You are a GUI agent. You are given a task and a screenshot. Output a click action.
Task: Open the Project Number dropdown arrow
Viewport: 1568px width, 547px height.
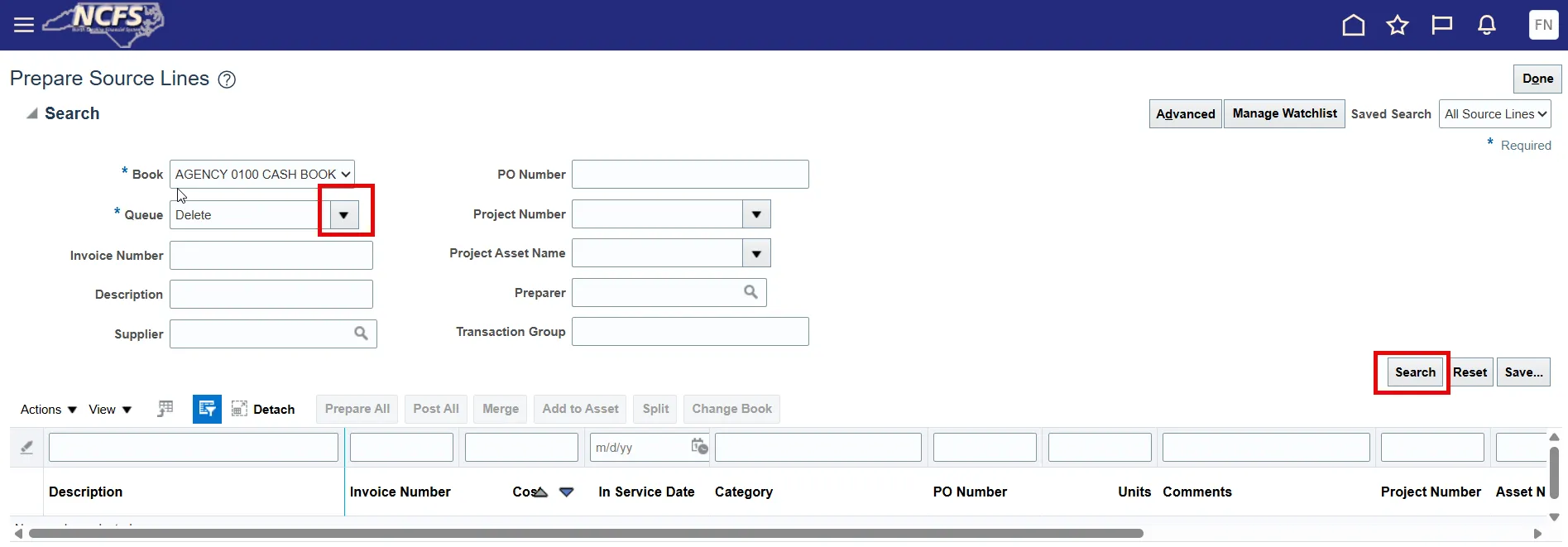coord(756,214)
